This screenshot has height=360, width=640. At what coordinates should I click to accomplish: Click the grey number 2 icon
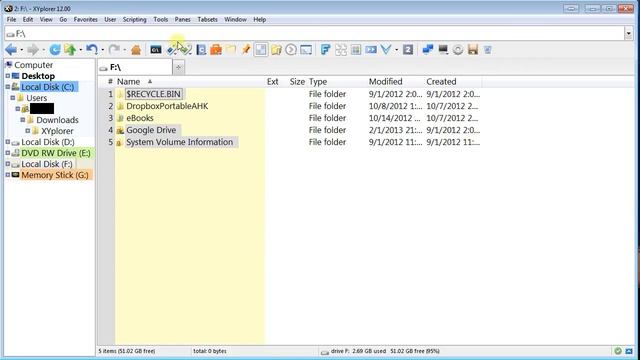(x=408, y=50)
